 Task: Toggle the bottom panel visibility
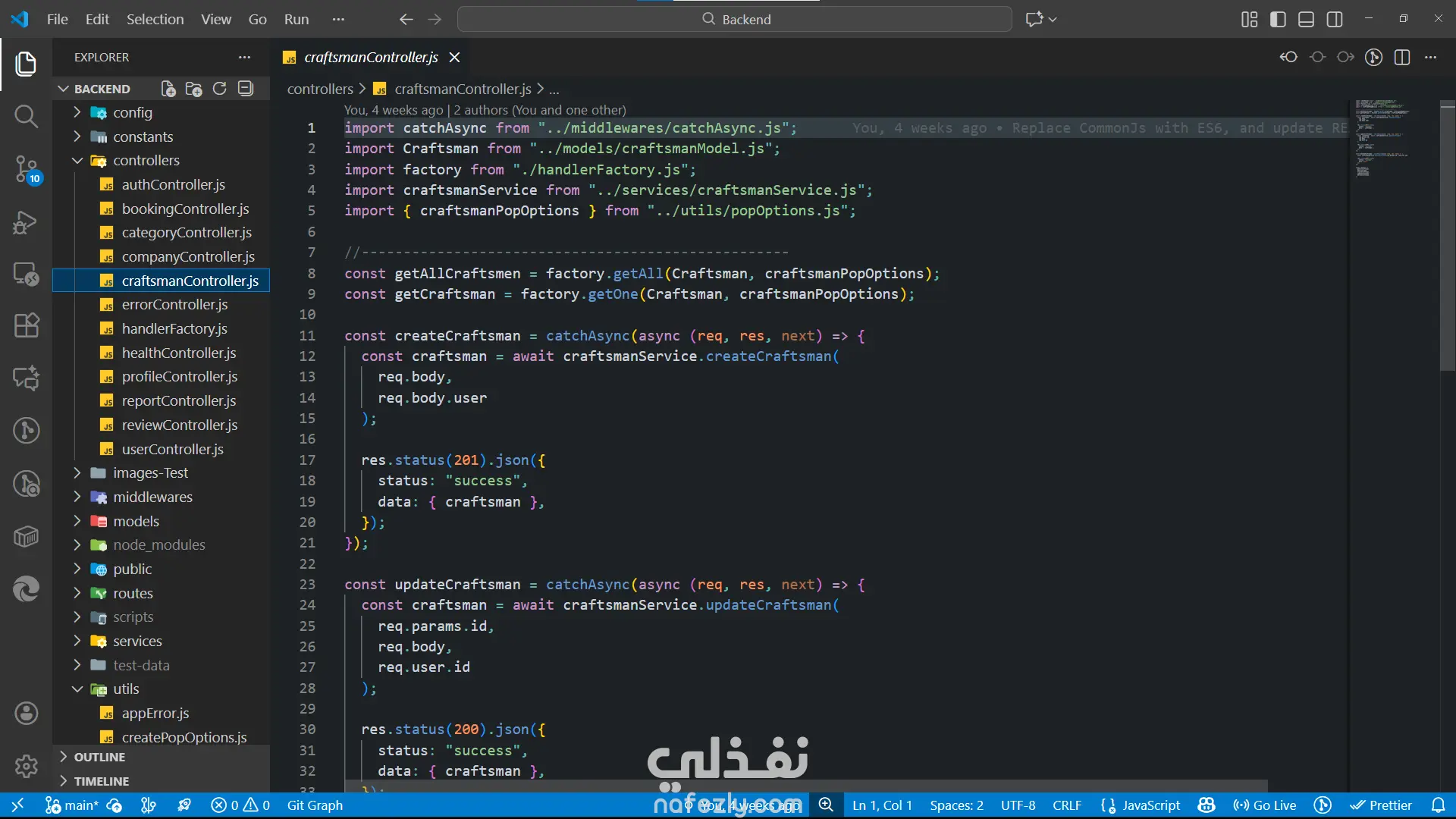[1306, 20]
